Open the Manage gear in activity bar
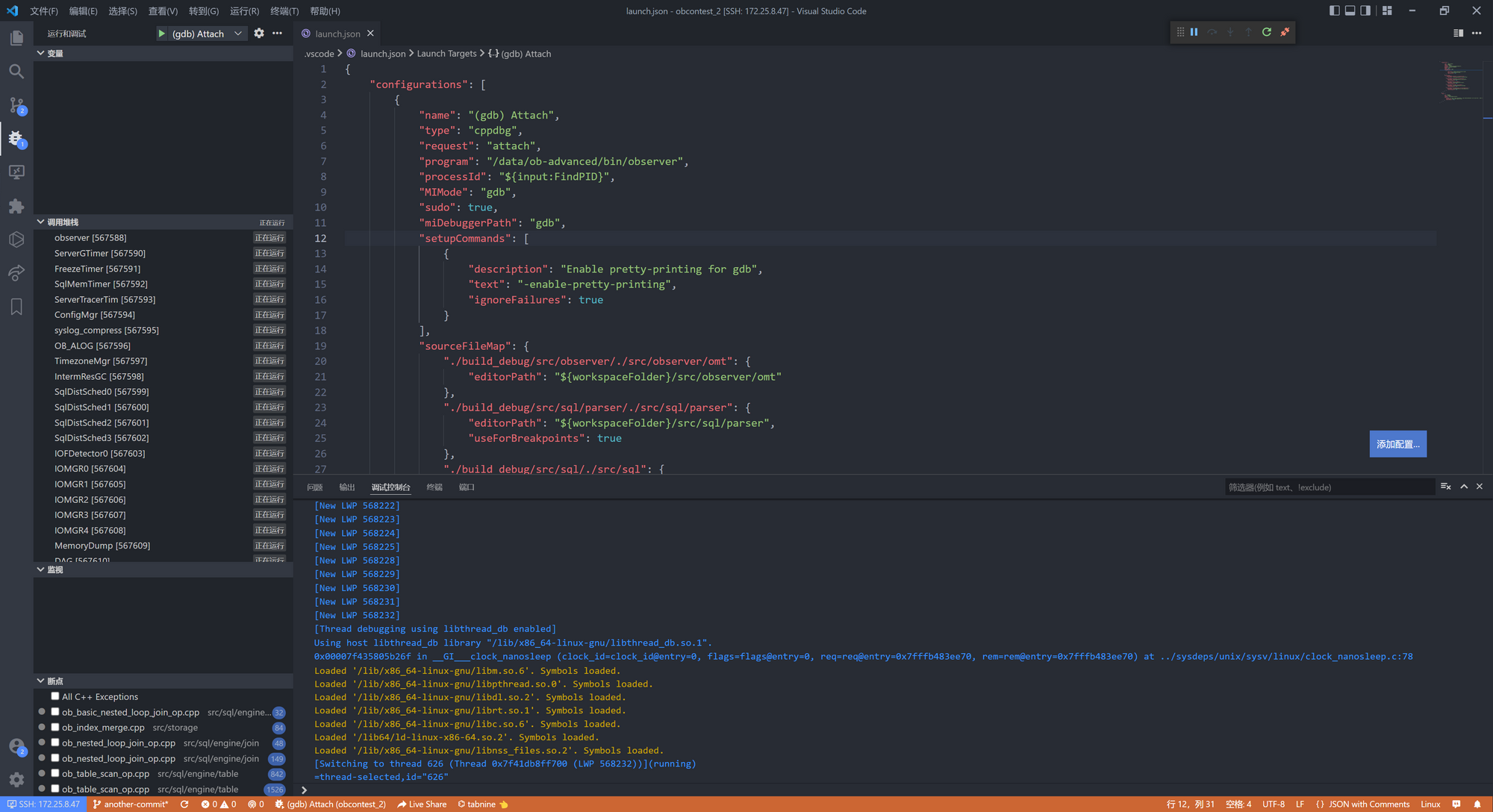 point(16,780)
